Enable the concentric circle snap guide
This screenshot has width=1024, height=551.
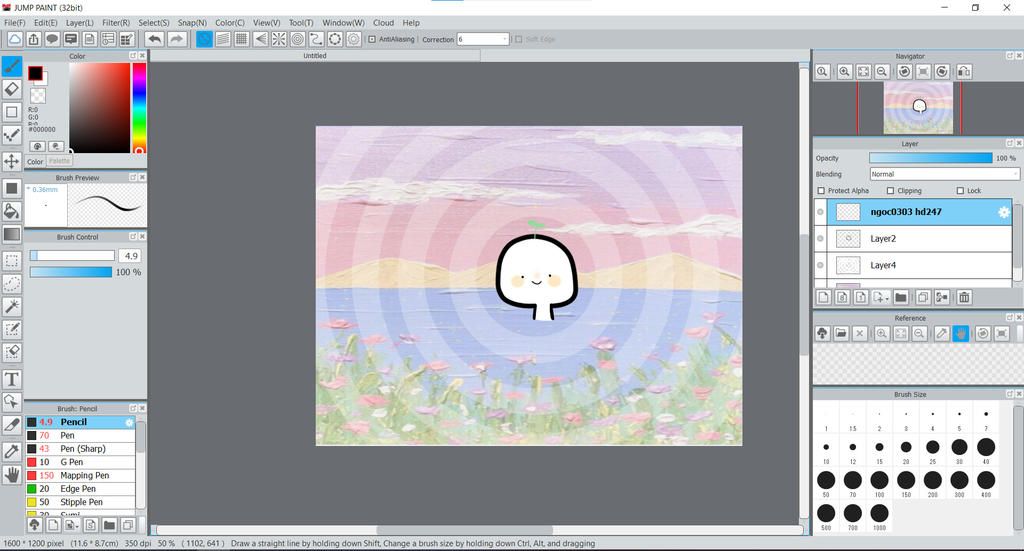(x=298, y=39)
